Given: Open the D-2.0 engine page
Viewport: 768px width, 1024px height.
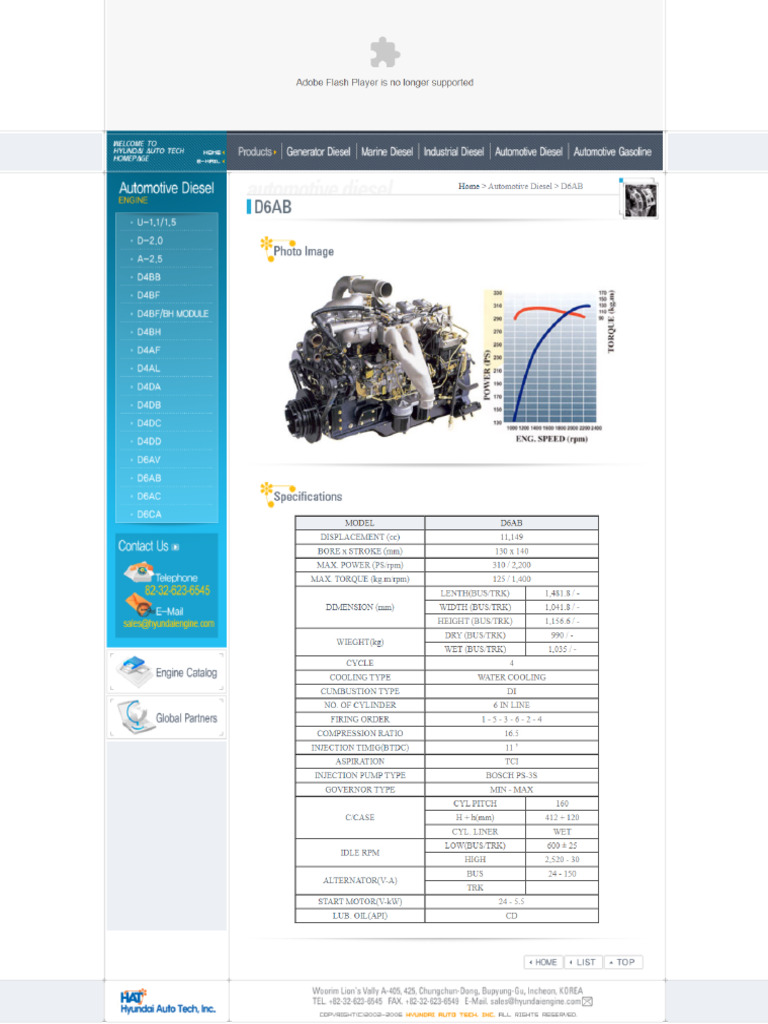Looking at the screenshot, I should [150, 240].
